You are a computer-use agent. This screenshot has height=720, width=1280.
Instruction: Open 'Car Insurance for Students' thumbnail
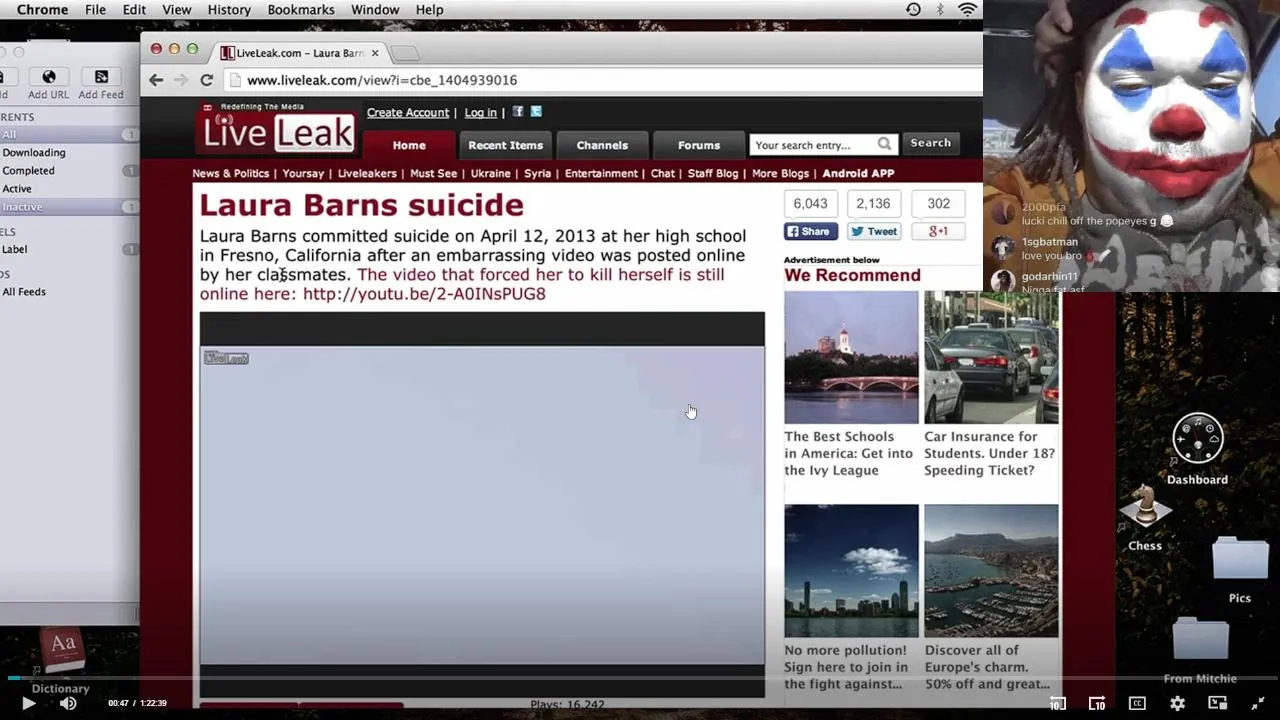[x=991, y=357]
